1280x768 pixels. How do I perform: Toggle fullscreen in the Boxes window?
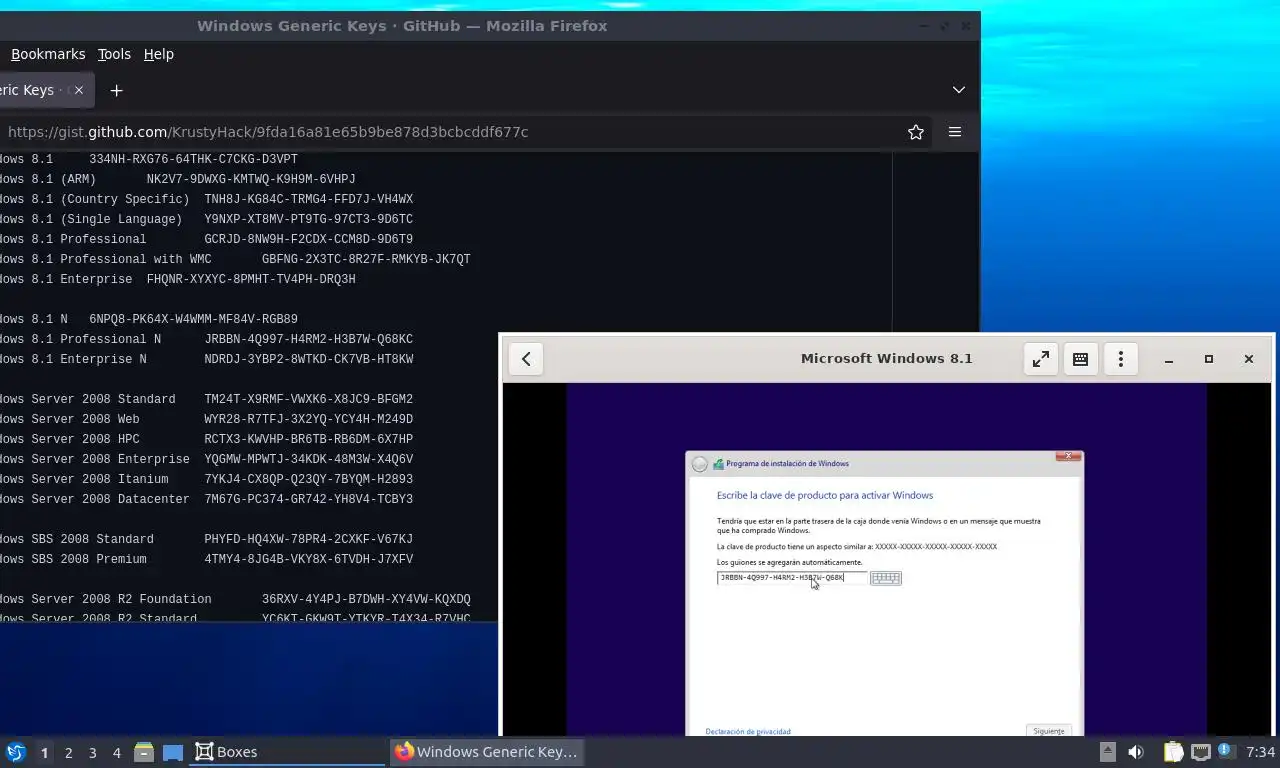click(x=1041, y=359)
